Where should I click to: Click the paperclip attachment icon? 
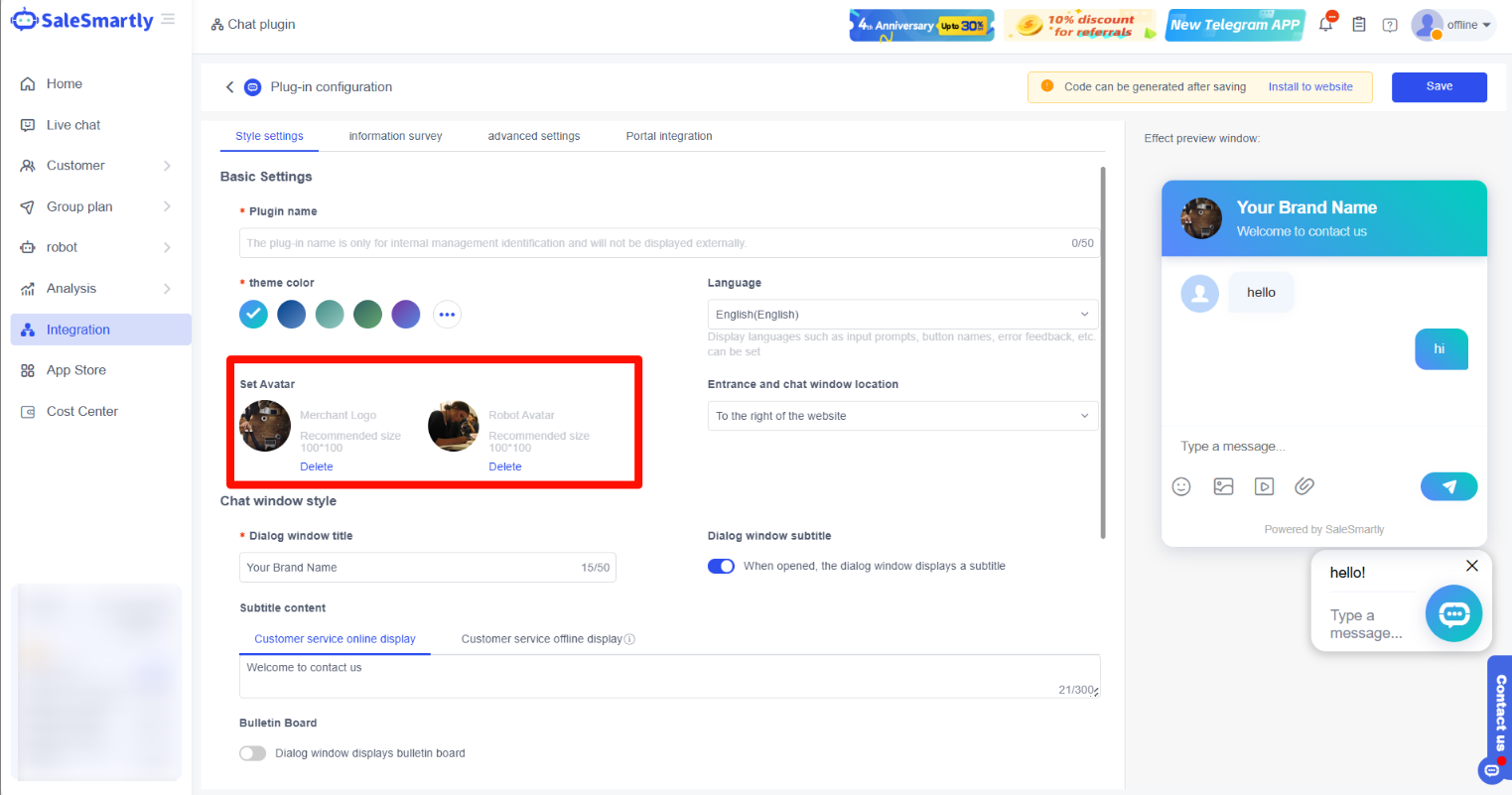[1305, 486]
